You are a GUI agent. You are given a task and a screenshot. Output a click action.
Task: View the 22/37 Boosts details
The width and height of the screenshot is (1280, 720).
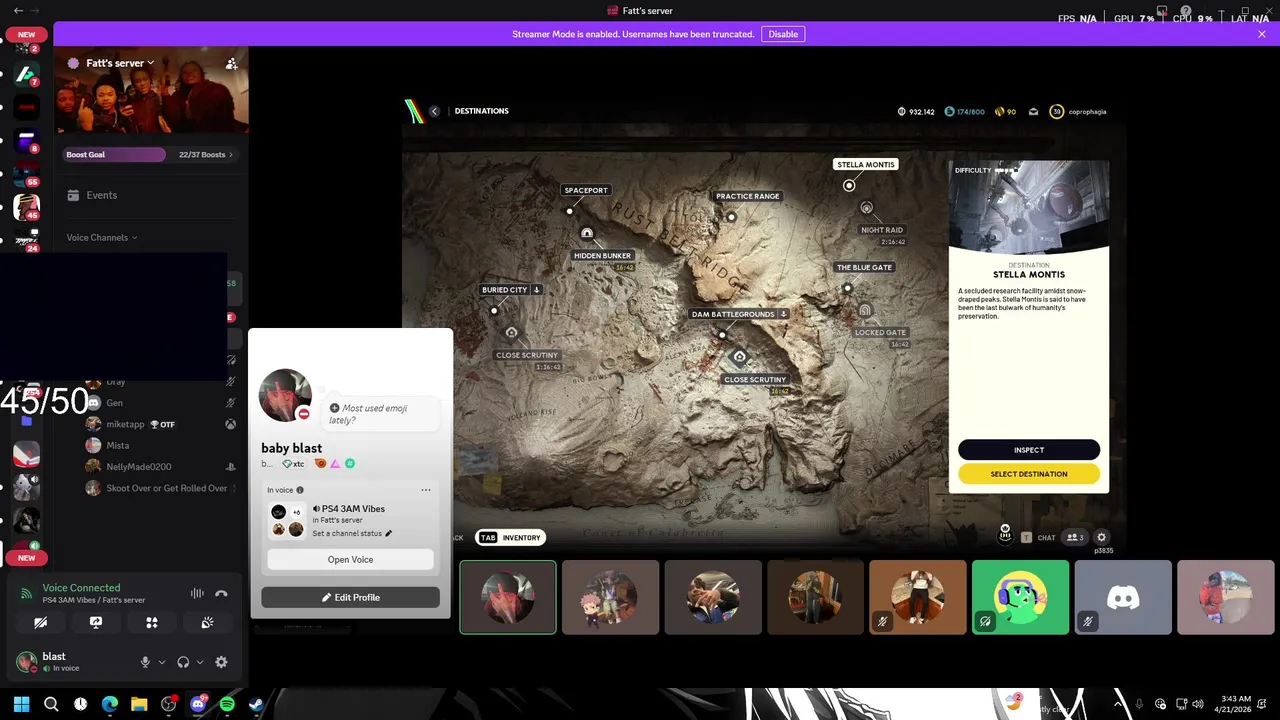coord(205,155)
